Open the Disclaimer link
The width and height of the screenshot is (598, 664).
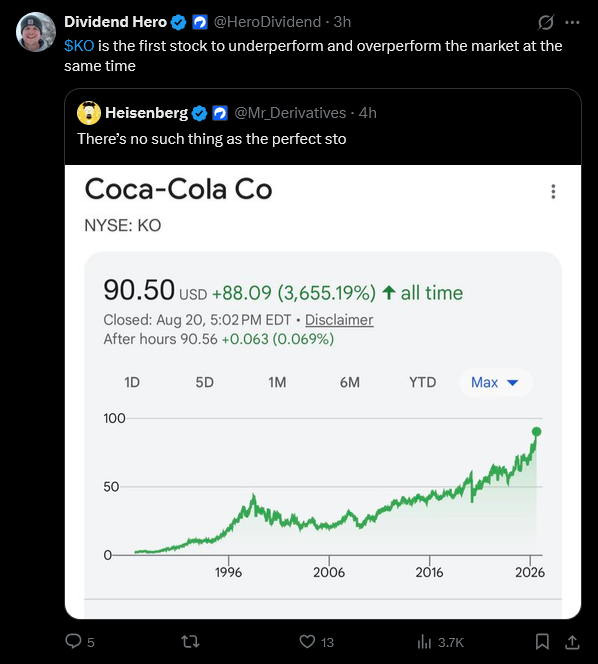[x=339, y=320]
